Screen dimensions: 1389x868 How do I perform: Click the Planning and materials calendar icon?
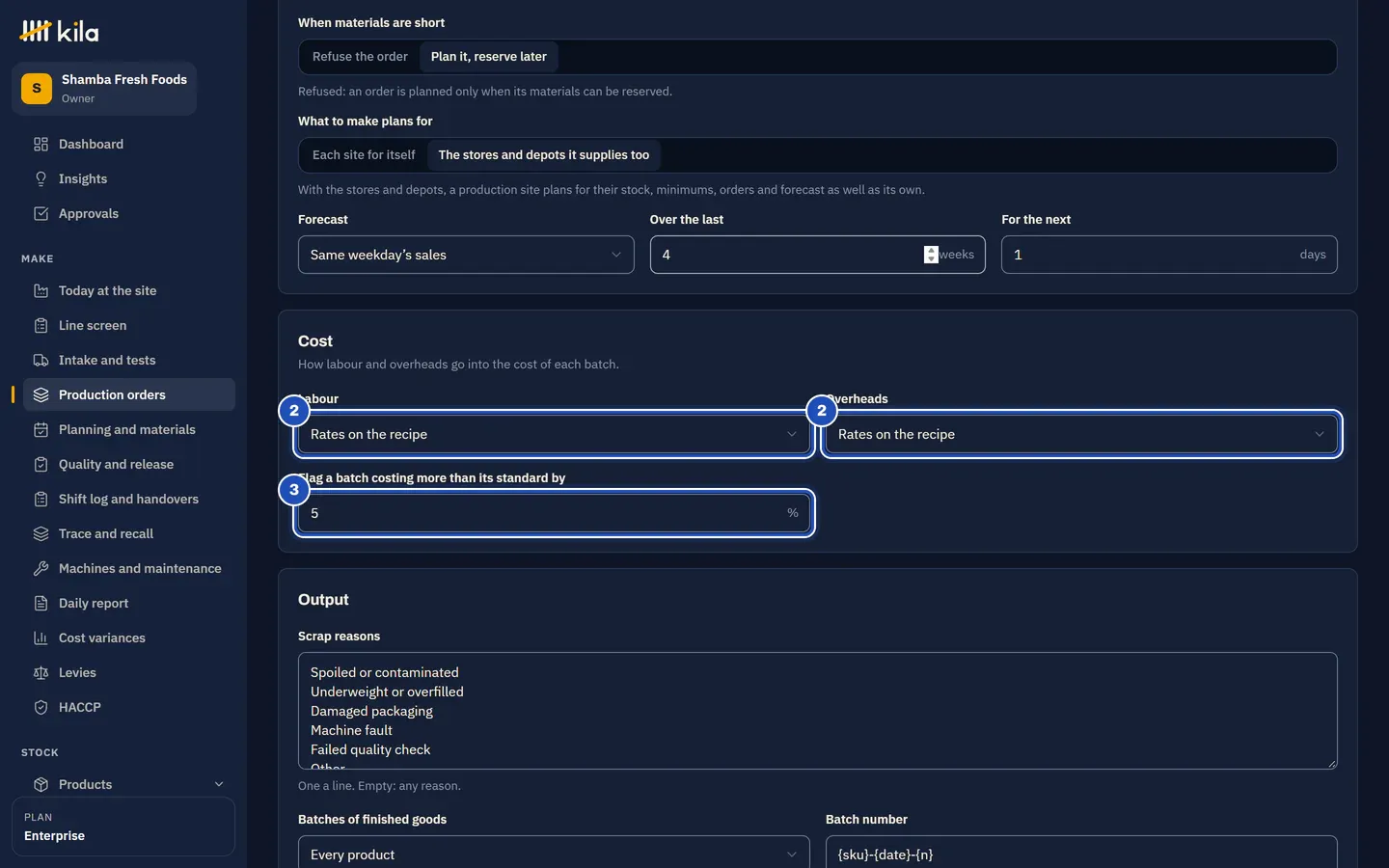coord(41,430)
